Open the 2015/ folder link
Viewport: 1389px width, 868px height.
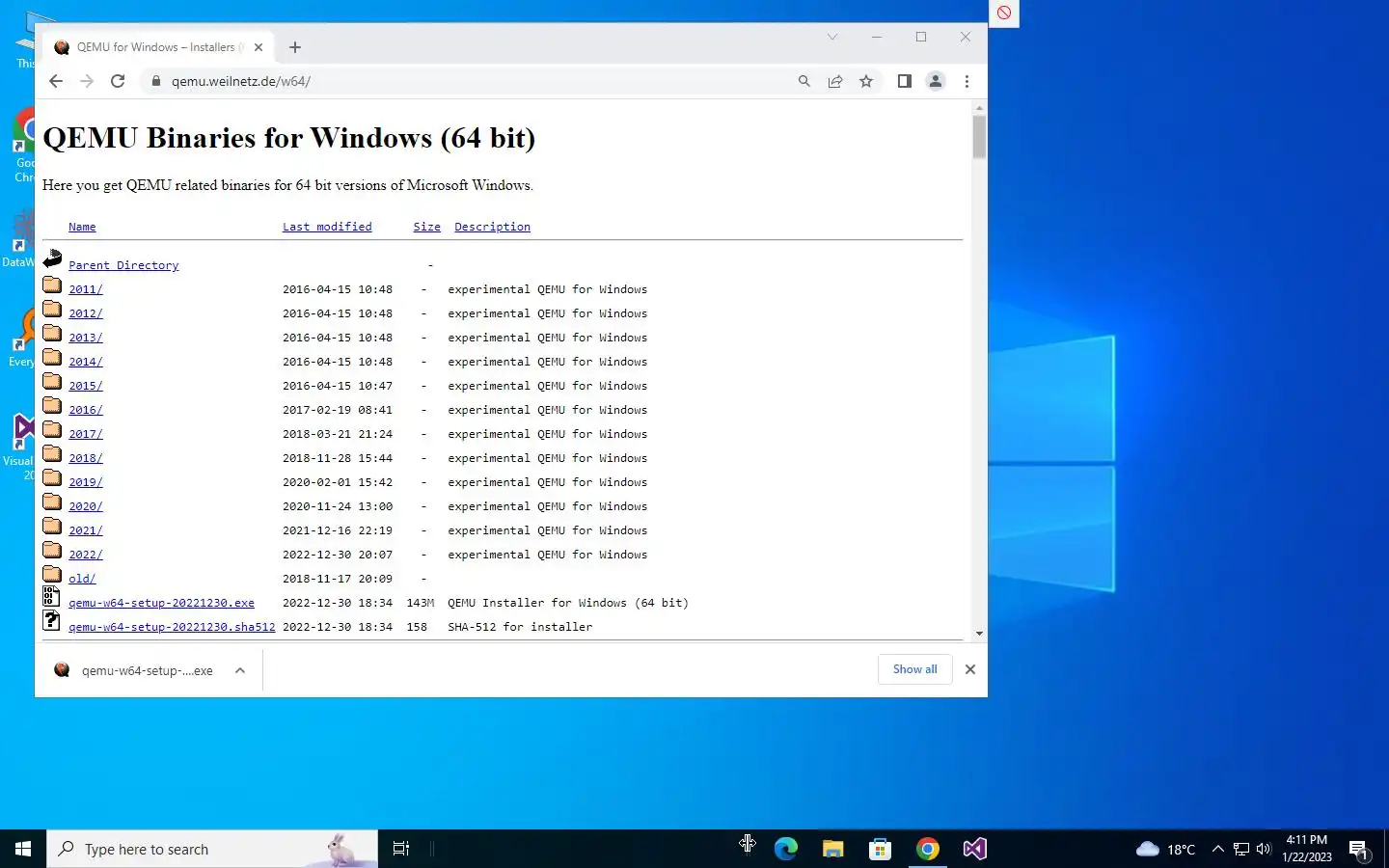click(85, 386)
